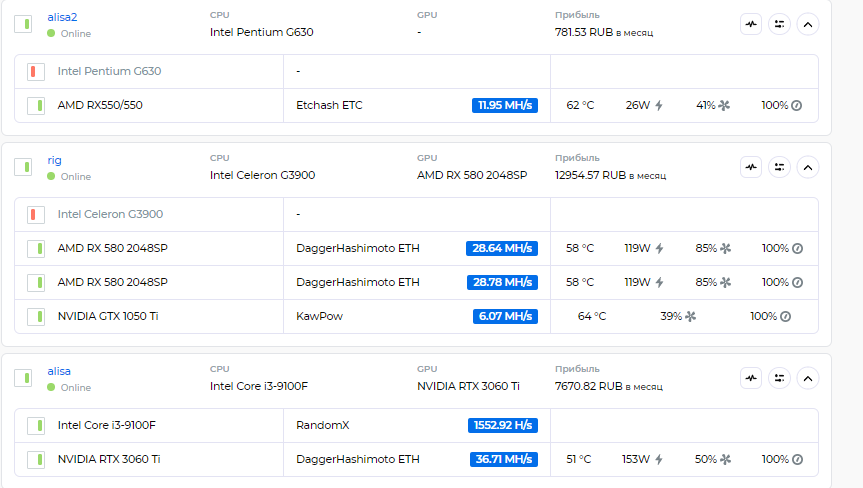
Task: Toggle the alisa2 rig power switch
Action: click(x=23, y=24)
